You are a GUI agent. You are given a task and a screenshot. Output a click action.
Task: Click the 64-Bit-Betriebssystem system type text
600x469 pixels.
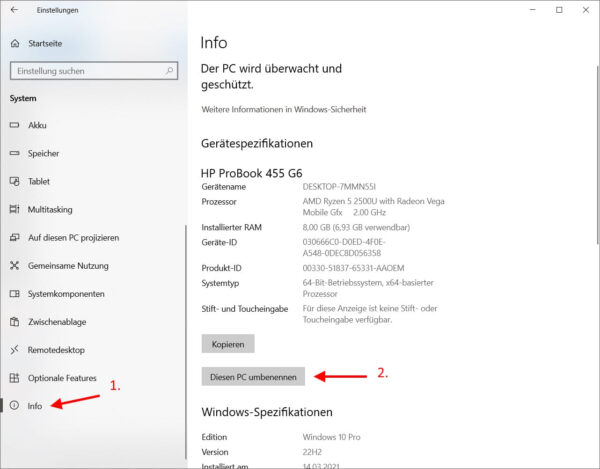point(368,288)
